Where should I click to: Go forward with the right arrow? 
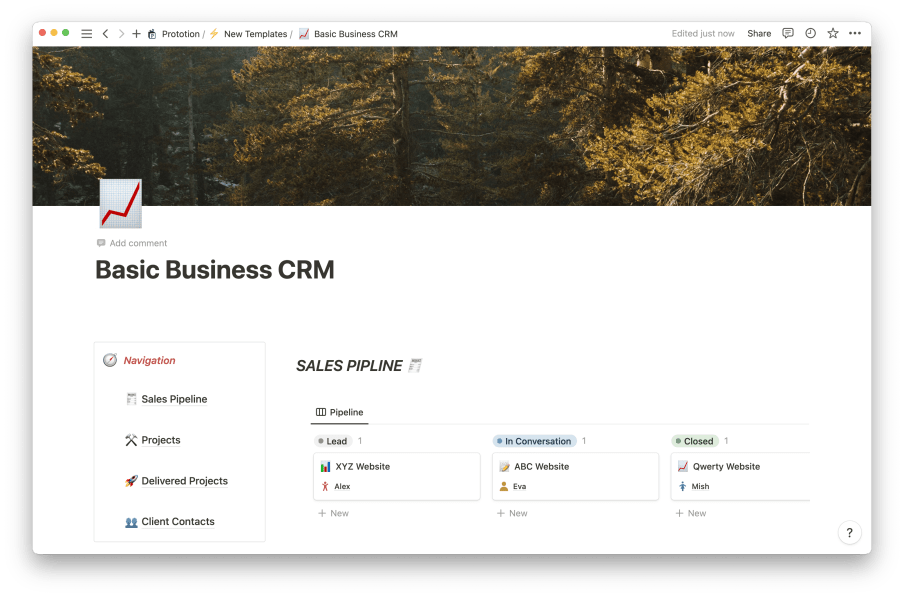click(x=121, y=34)
